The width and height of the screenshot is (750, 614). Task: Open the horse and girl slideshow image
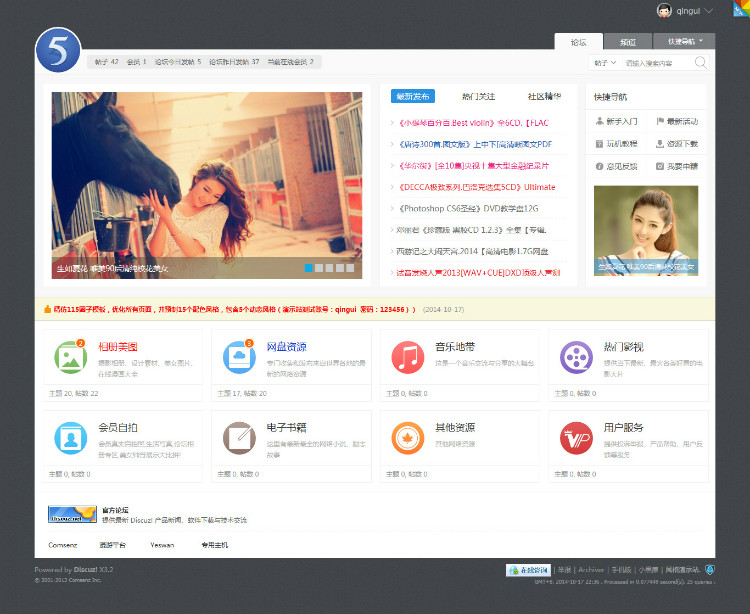click(x=207, y=185)
